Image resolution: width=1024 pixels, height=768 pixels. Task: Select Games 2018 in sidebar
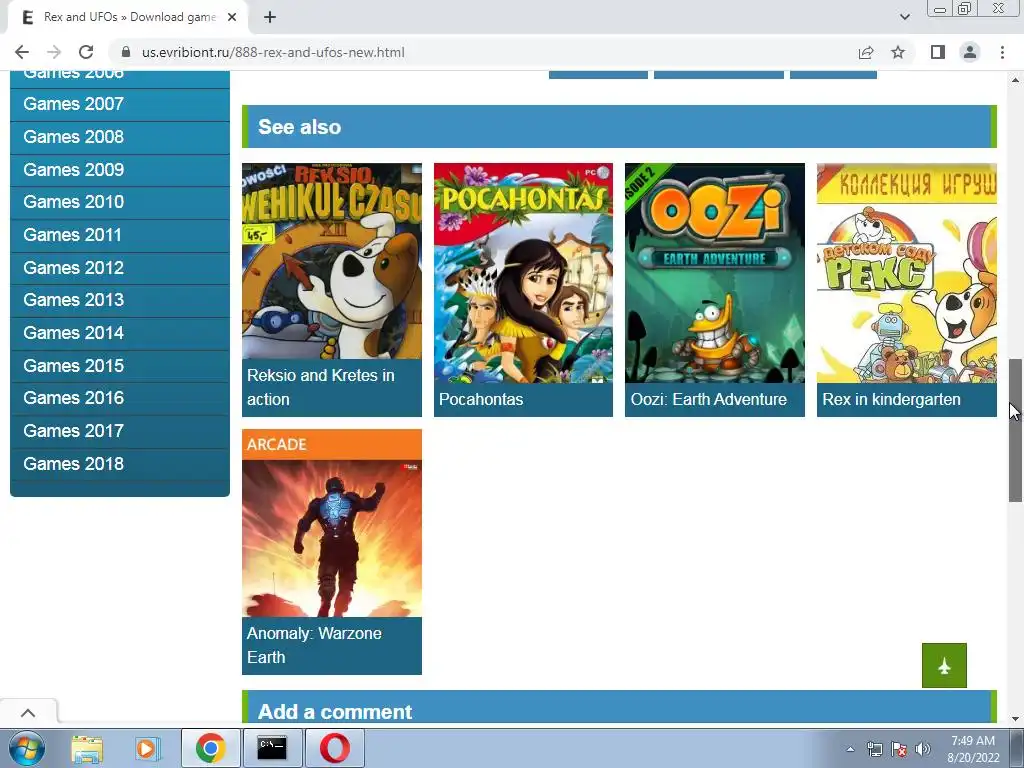pos(120,464)
